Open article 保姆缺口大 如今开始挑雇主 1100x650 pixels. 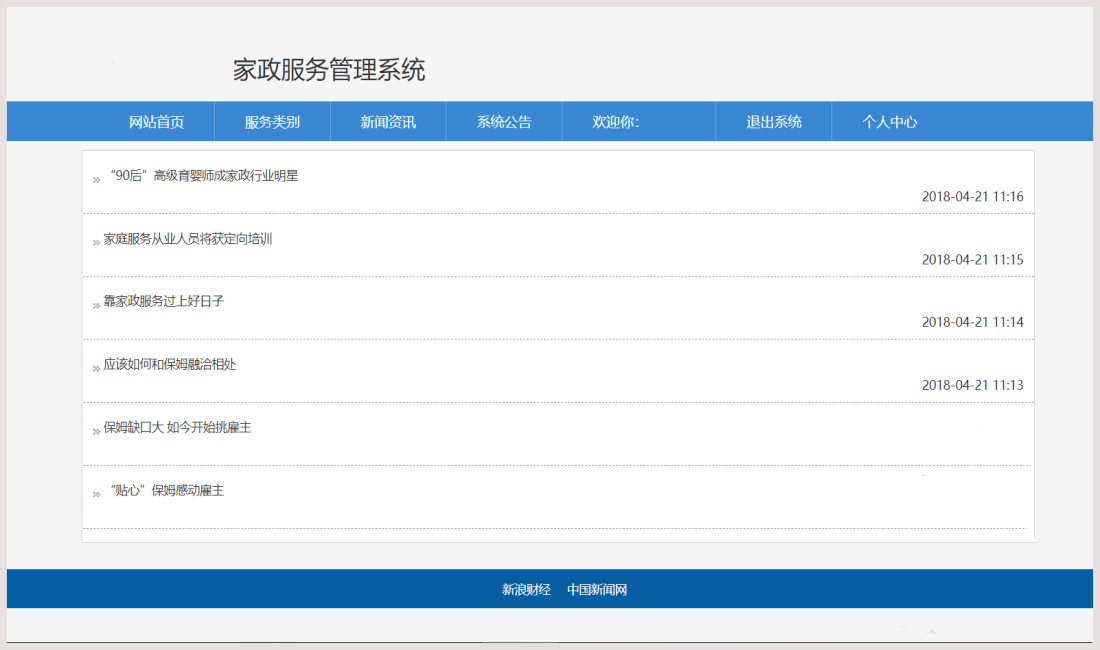[x=177, y=428]
